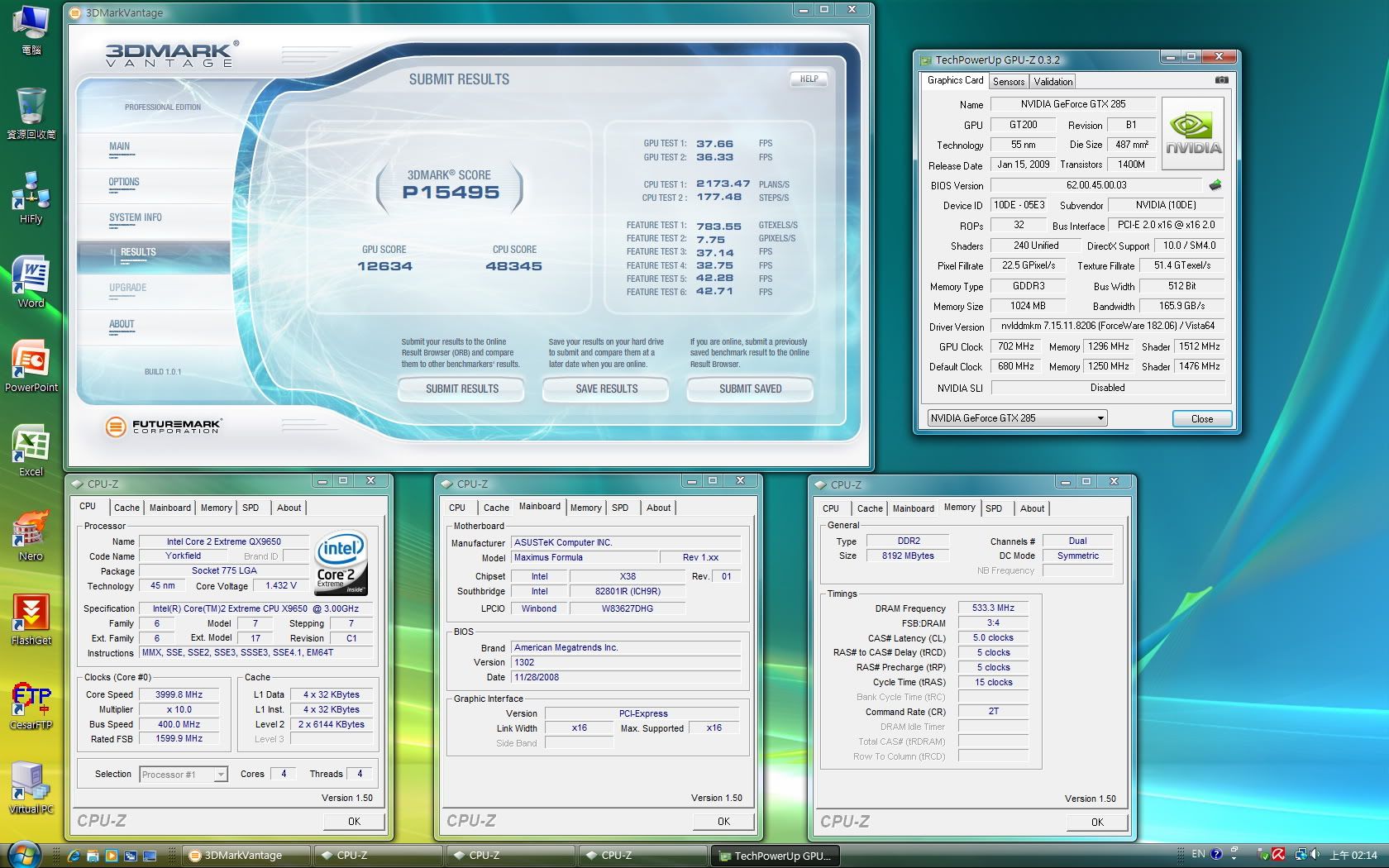
Task: Launch the Word desktop shortcut
Action: pos(31,281)
